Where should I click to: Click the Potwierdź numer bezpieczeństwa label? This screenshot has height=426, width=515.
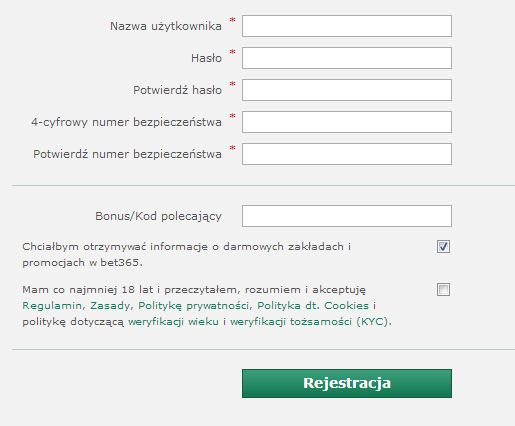tap(127, 154)
